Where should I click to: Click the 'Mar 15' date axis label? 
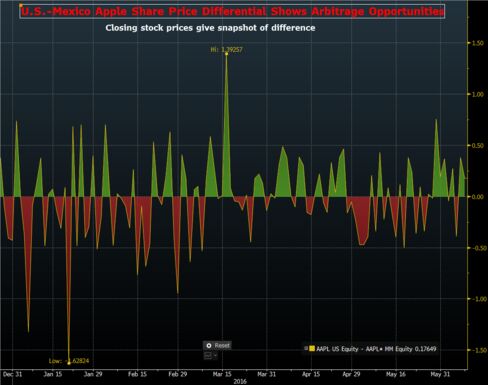coord(222,374)
